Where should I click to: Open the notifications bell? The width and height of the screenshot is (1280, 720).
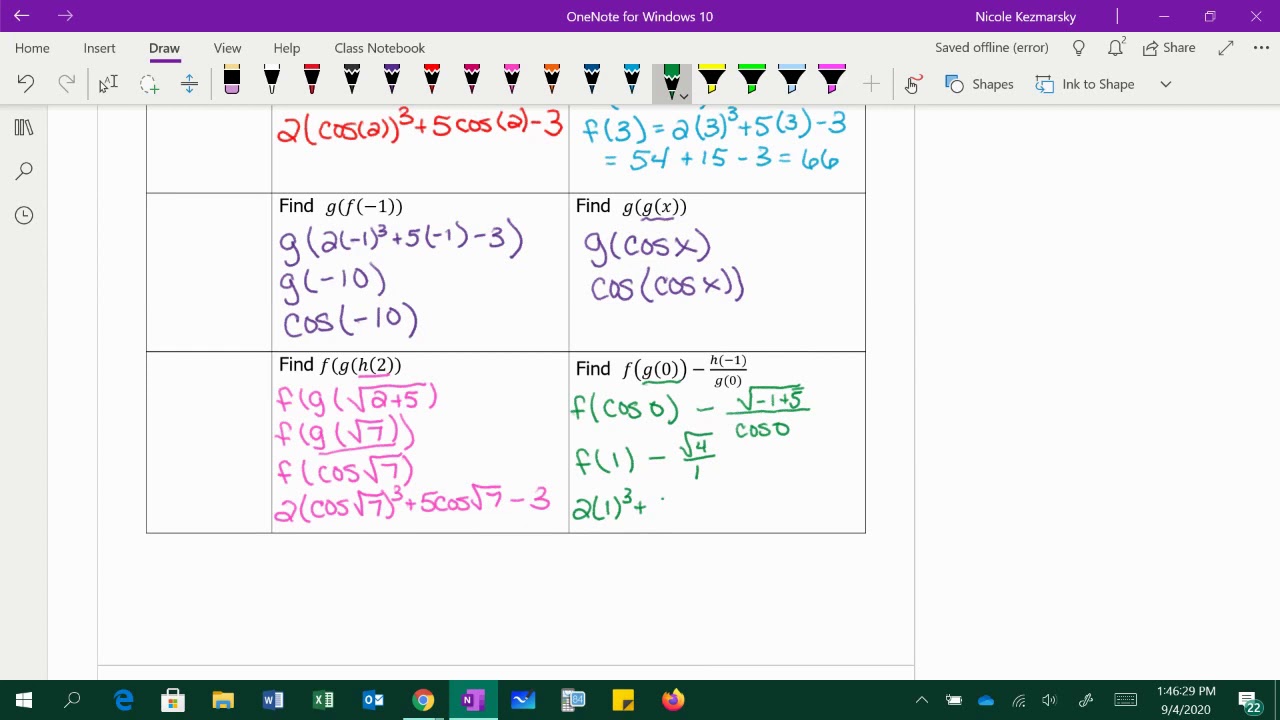(1116, 48)
